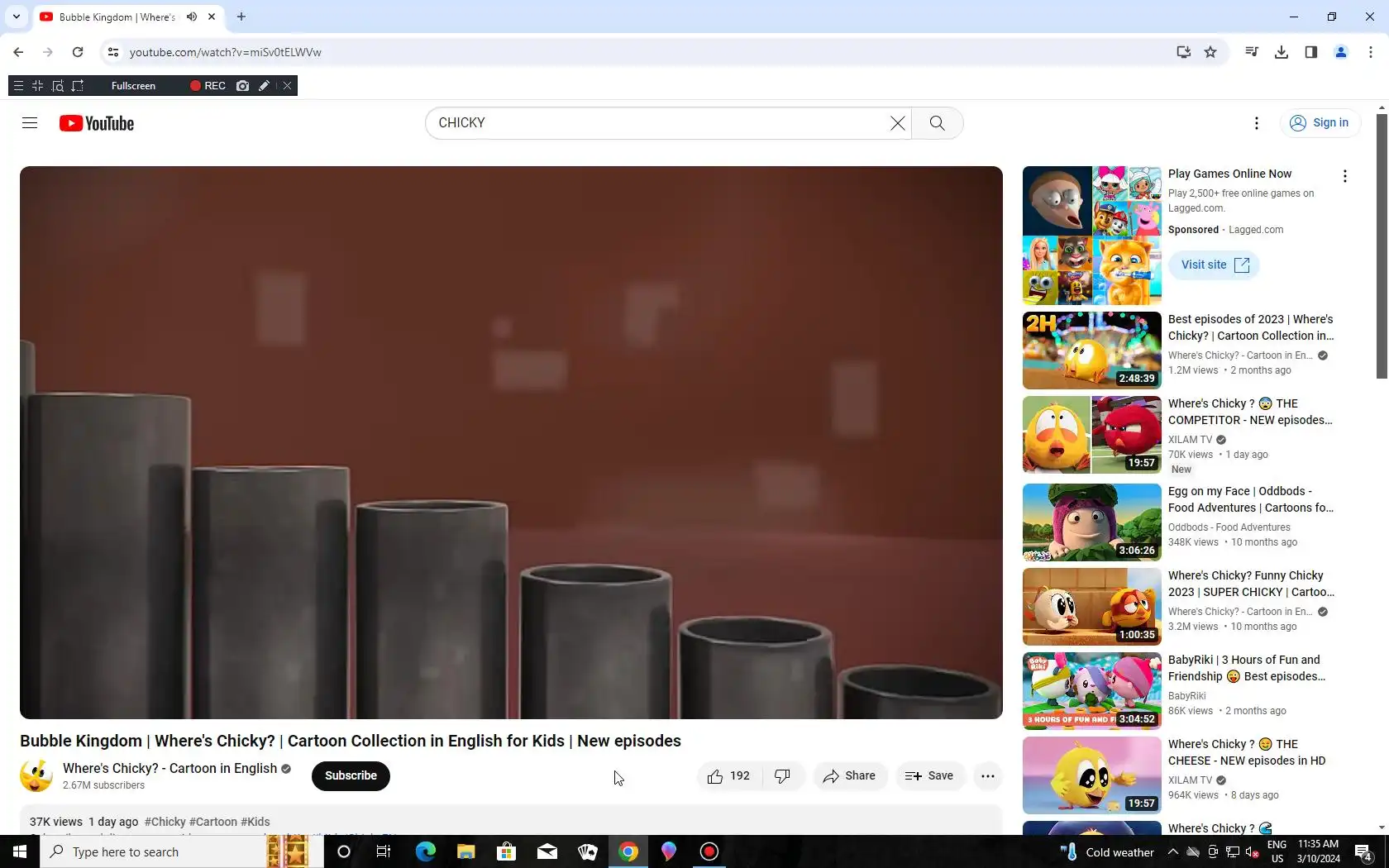Open THE COMPETITOR video thumbnail
This screenshot has width=1389, height=868.
[1092, 435]
